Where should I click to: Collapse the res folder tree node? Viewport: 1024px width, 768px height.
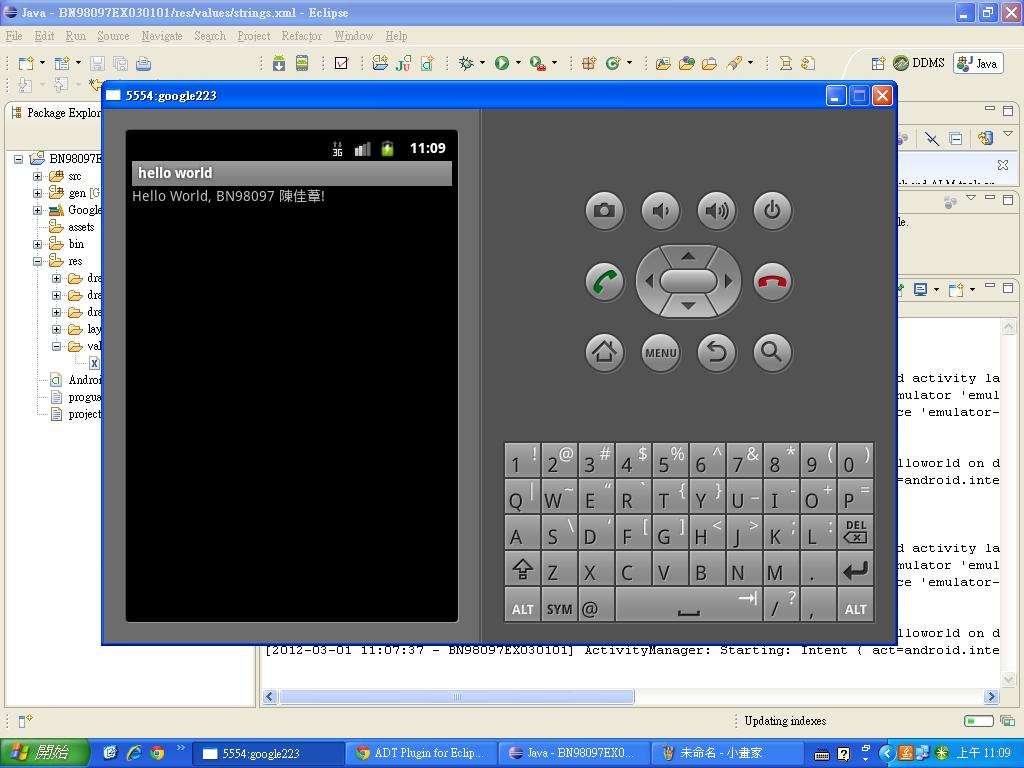click(x=38, y=261)
